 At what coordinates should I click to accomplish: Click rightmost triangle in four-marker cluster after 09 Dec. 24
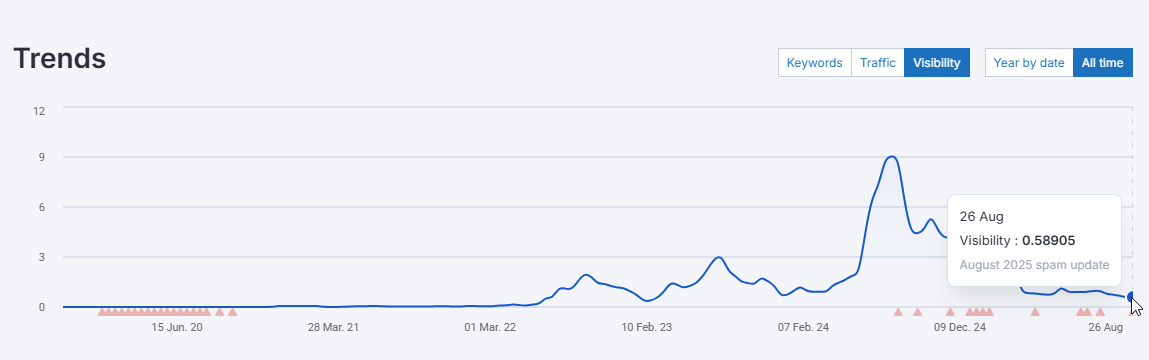tap(989, 312)
